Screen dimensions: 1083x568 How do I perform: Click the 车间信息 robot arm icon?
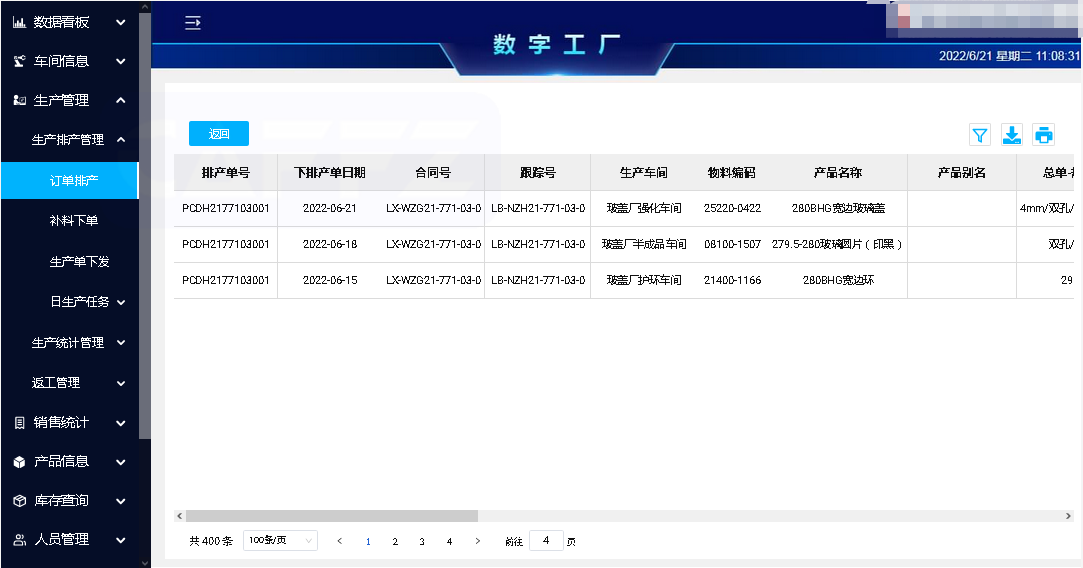[x=19, y=61]
